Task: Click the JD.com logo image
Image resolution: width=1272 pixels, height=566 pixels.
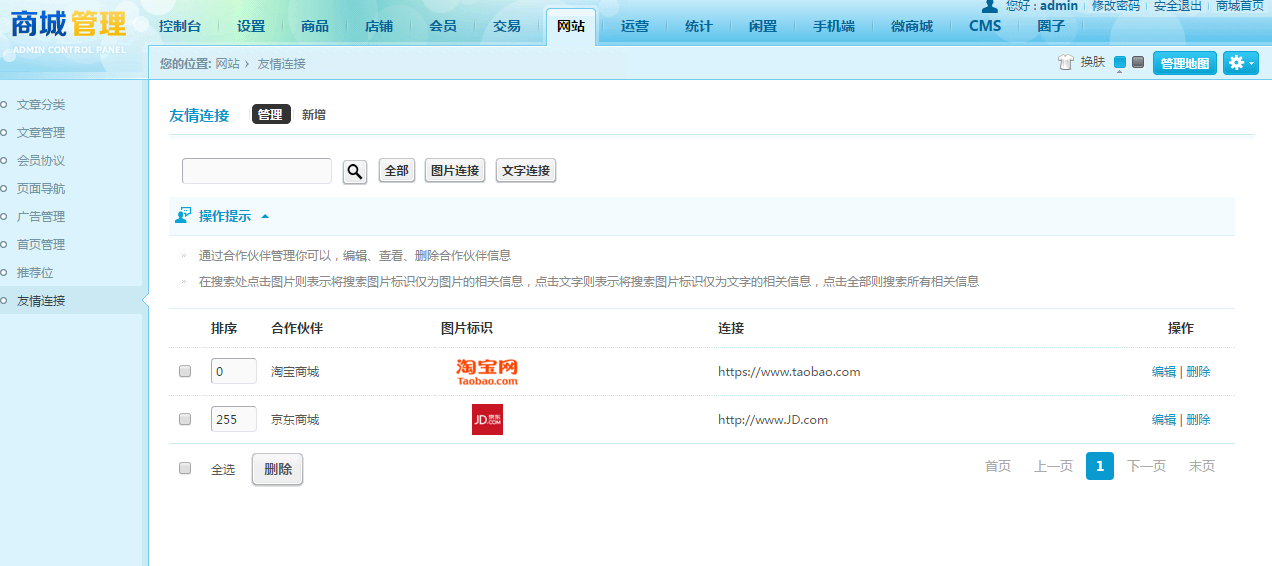Action: point(487,419)
